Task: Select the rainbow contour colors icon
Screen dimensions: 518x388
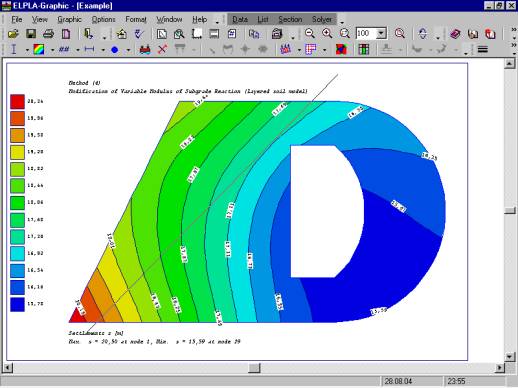Action: click(x=39, y=49)
